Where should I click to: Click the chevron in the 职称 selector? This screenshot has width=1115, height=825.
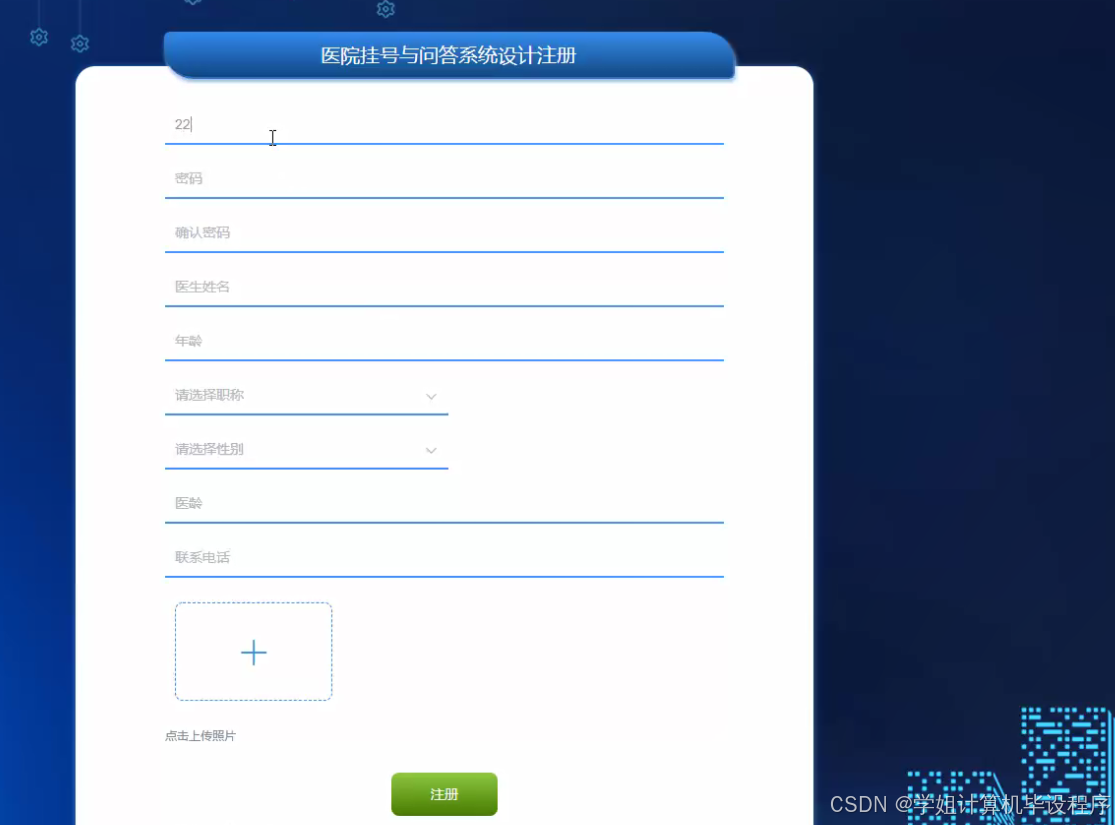point(431,396)
